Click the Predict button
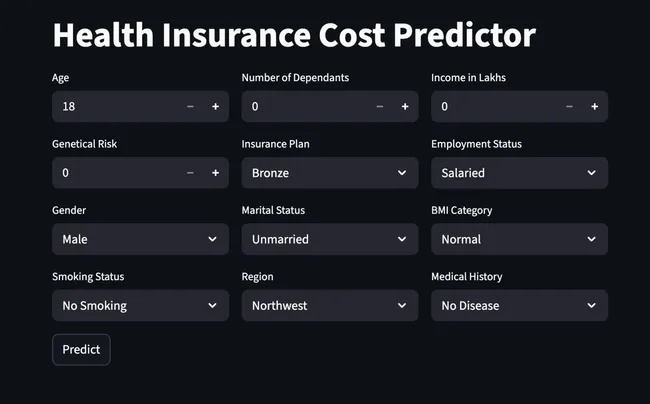650x404 pixels. pos(81,349)
